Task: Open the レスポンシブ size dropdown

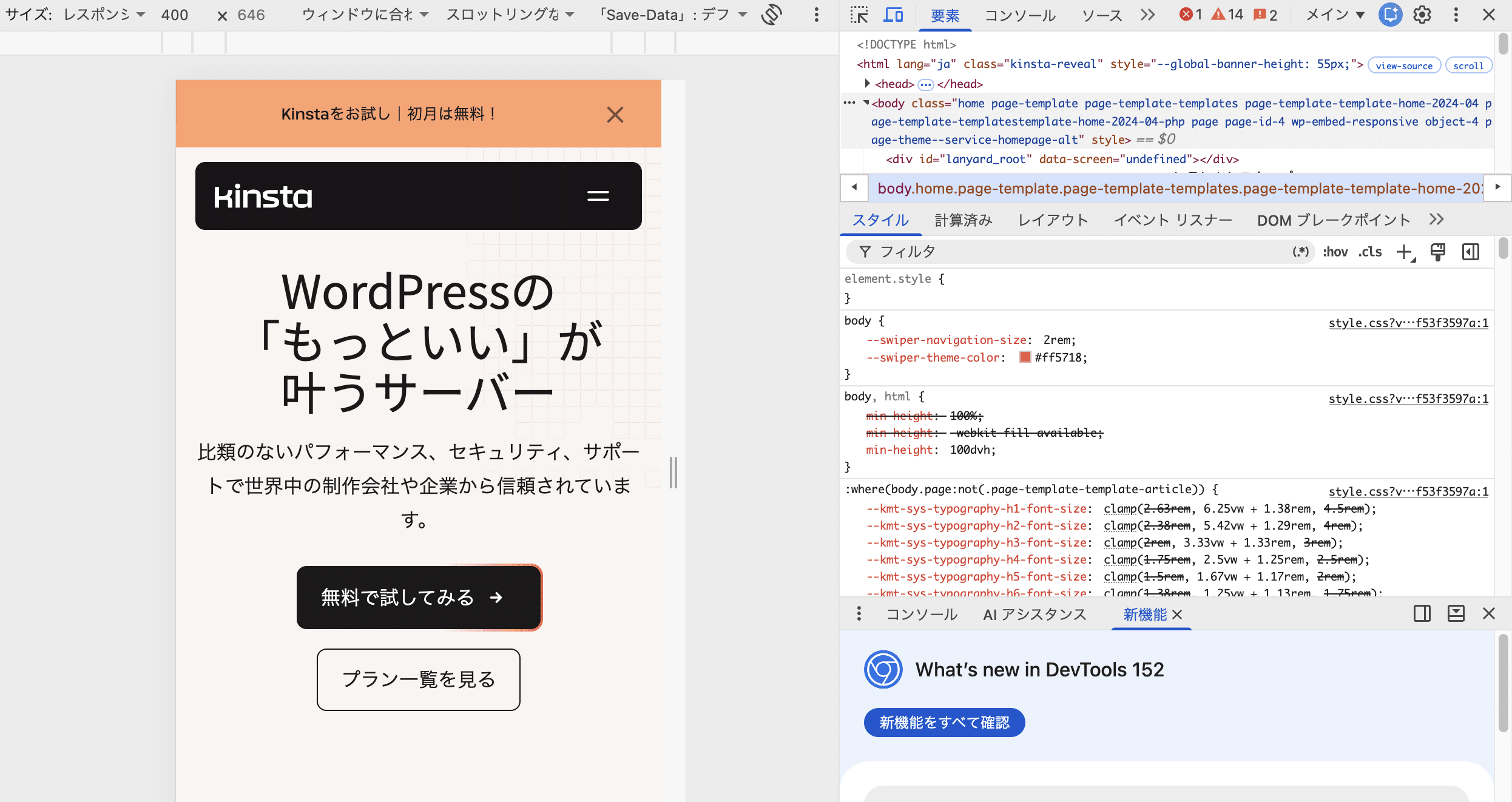Action: pos(104,15)
